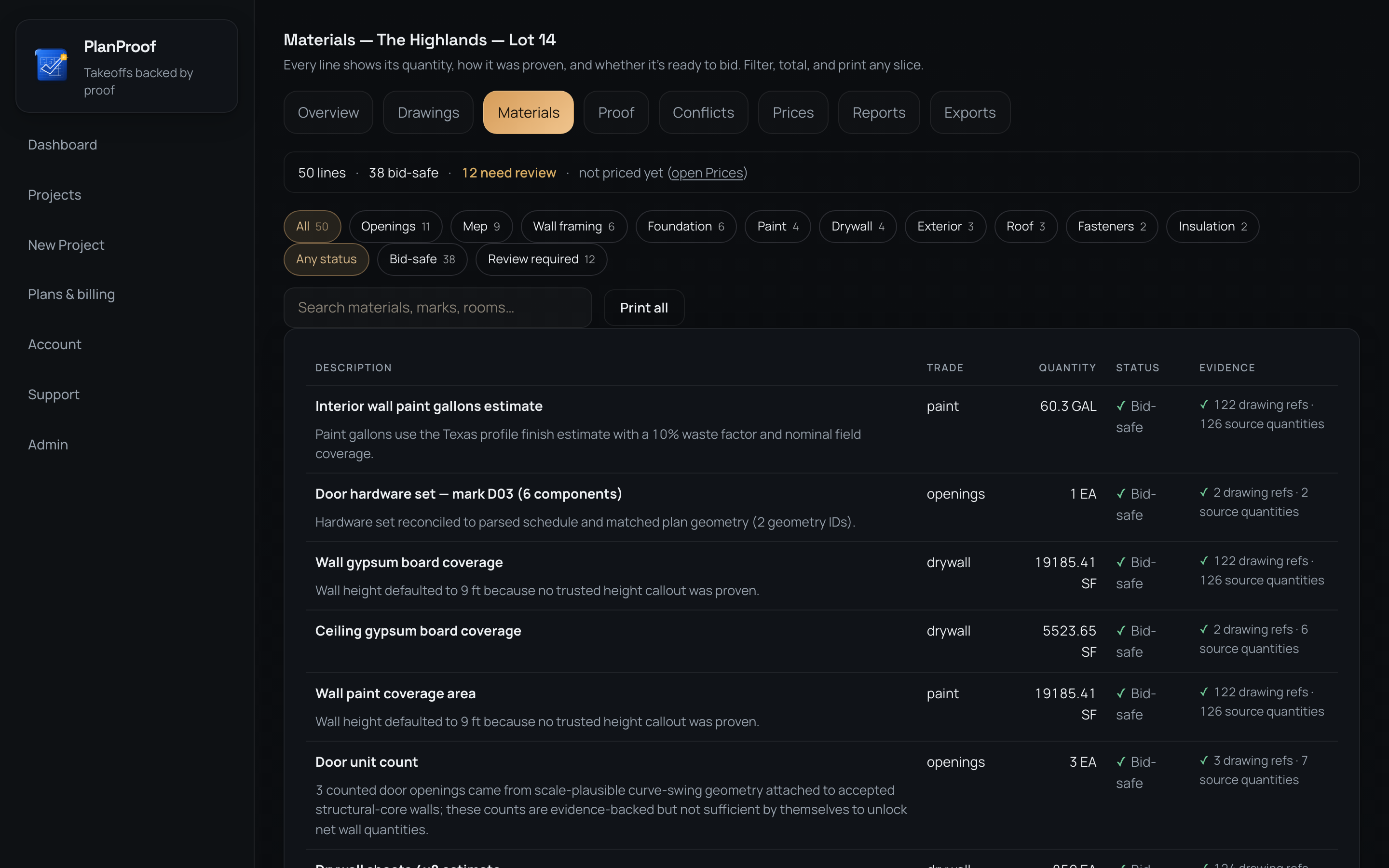Open the Reports tab
The width and height of the screenshot is (1389, 868).
pos(879,112)
